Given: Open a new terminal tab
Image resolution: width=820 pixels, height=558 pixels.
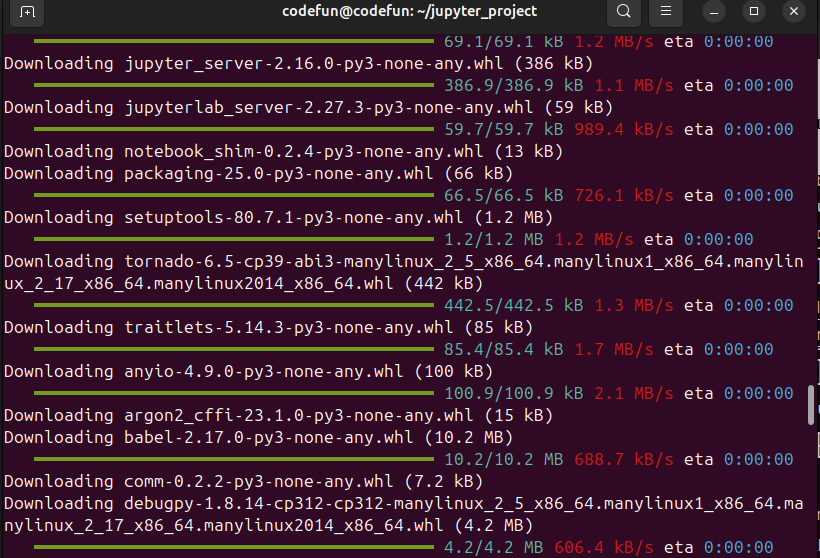Looking at the screenshot, I should point(27,12).
